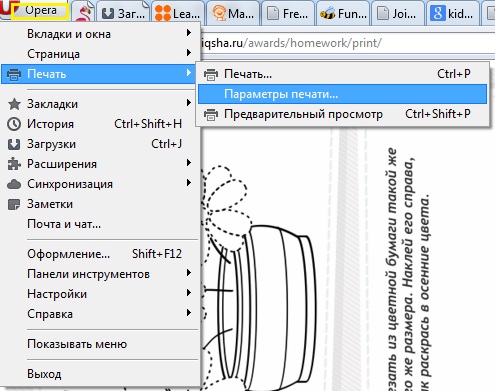495x391 pixels.
Task: Switch to the Fre... tab
Action: (x=288, y=13)
